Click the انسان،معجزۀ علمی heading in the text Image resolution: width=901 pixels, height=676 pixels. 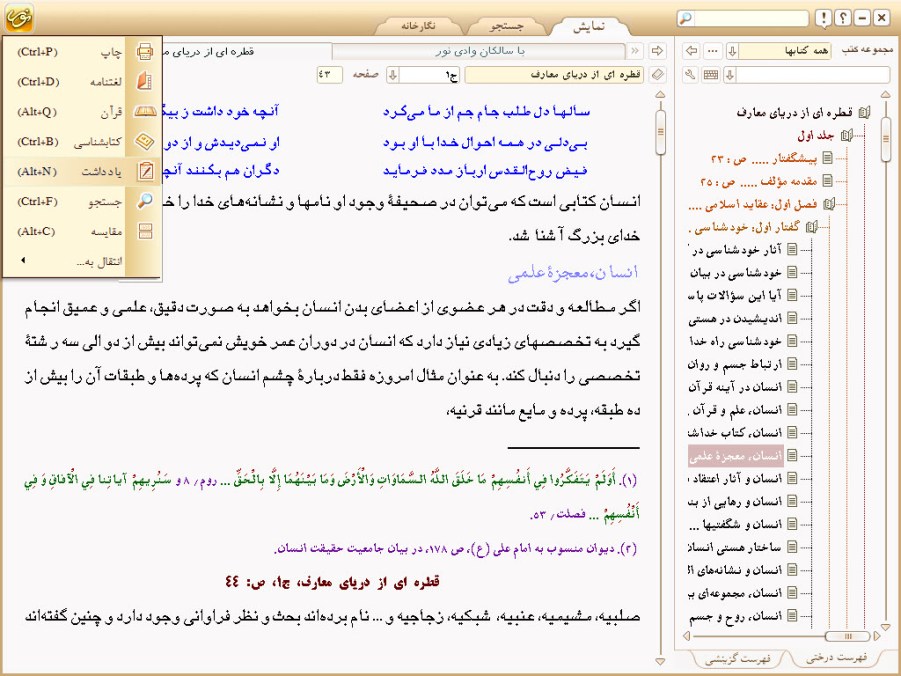[573, 273]
